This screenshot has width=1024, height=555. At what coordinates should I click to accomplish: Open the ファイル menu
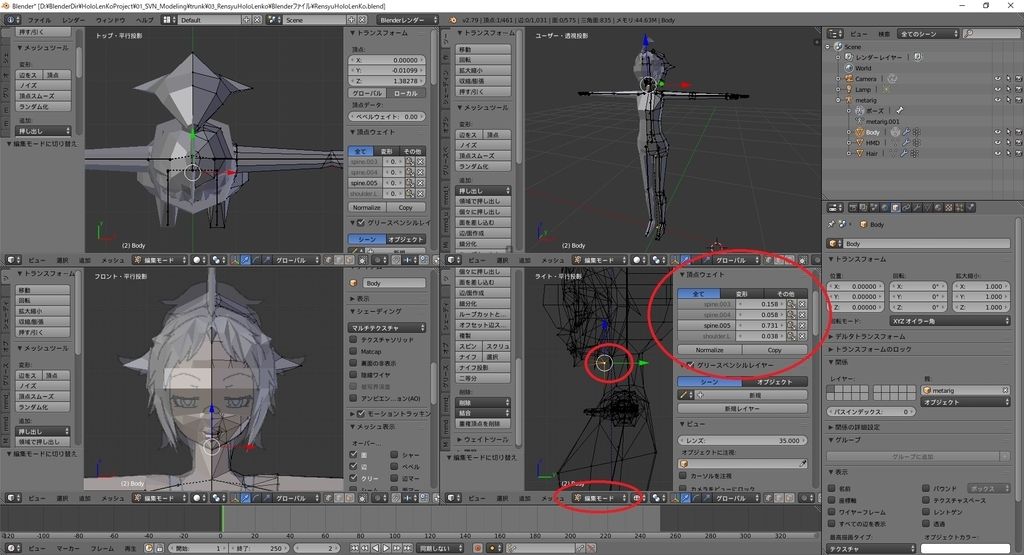39,20
